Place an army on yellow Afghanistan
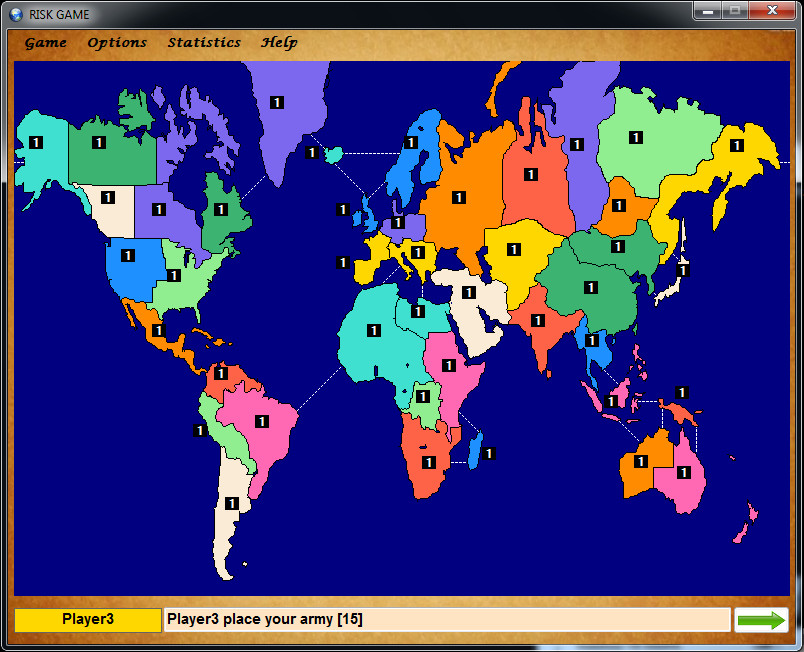This screenshot has height=652, width=804. [x=514, y=250]
